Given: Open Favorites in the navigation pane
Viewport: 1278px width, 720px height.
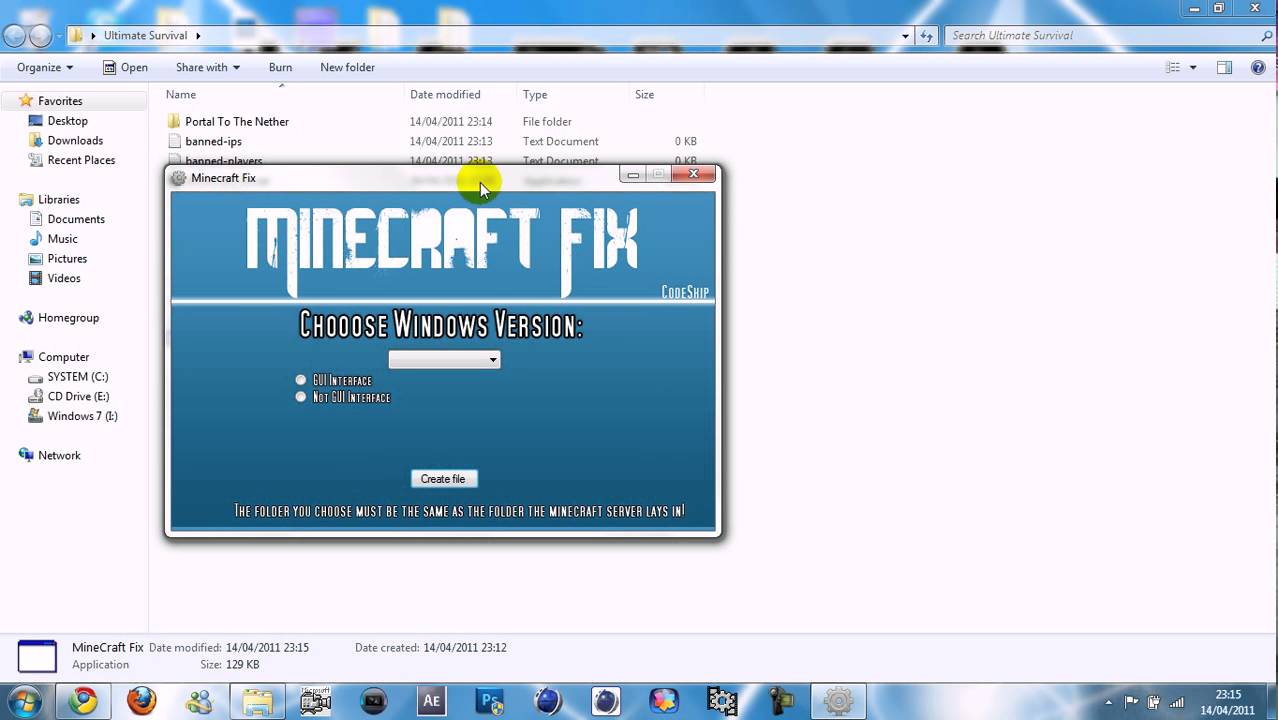Looking at the screenshot, I should point(60,101).
